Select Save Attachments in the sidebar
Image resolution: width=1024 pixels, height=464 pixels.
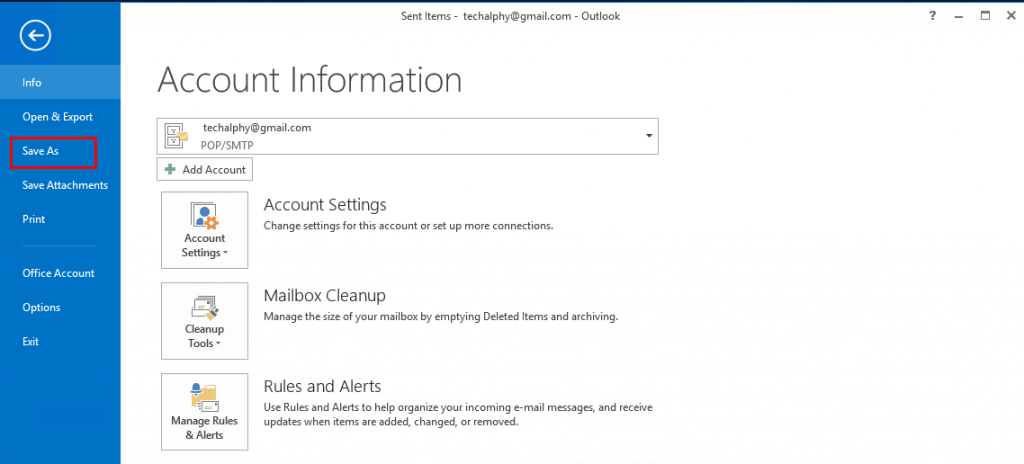60,185
